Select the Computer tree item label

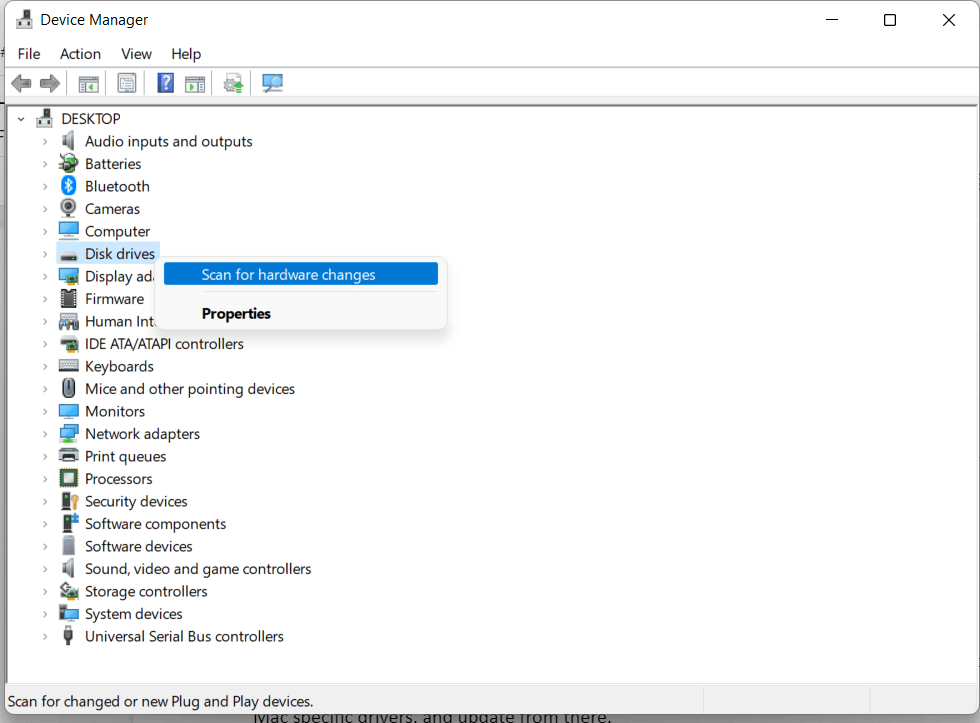118,231
